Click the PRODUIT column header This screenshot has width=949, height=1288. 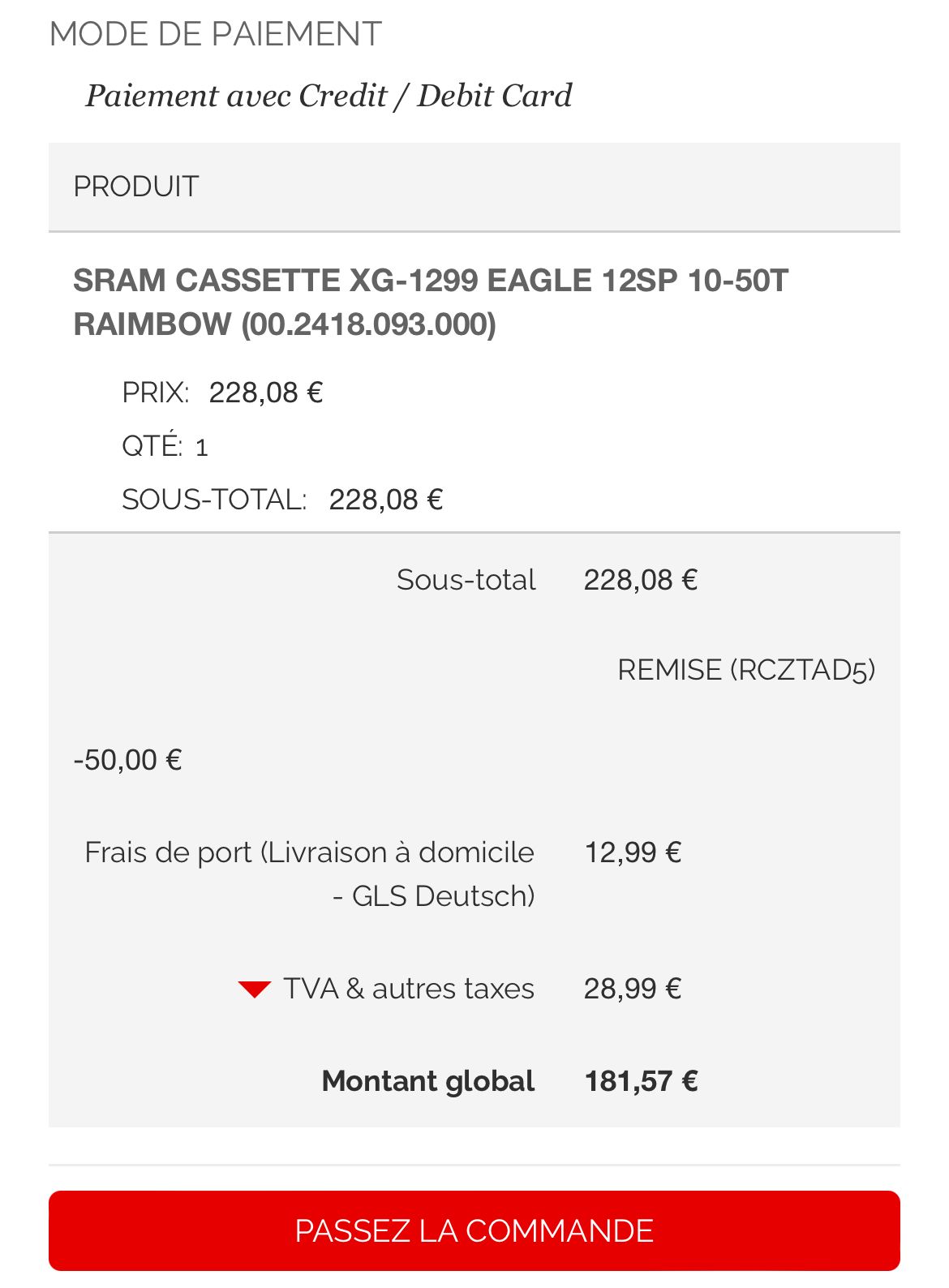tap(135, 187)
